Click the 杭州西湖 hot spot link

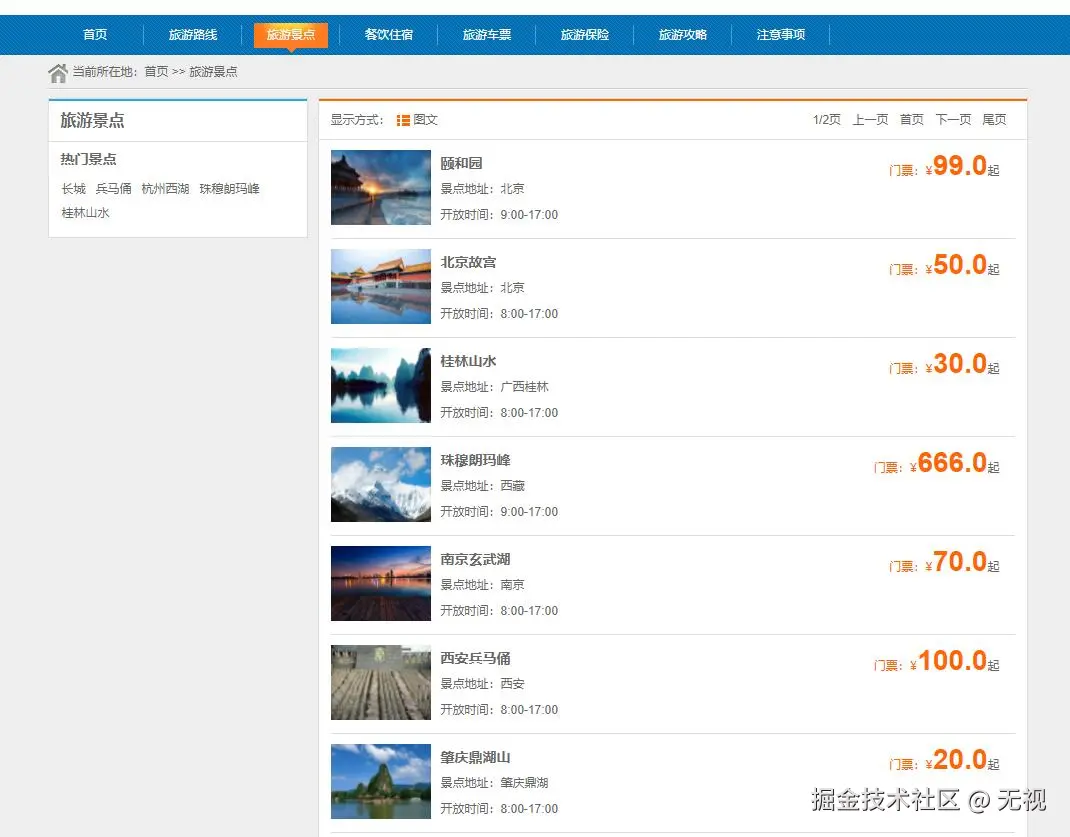click(165, 189)
